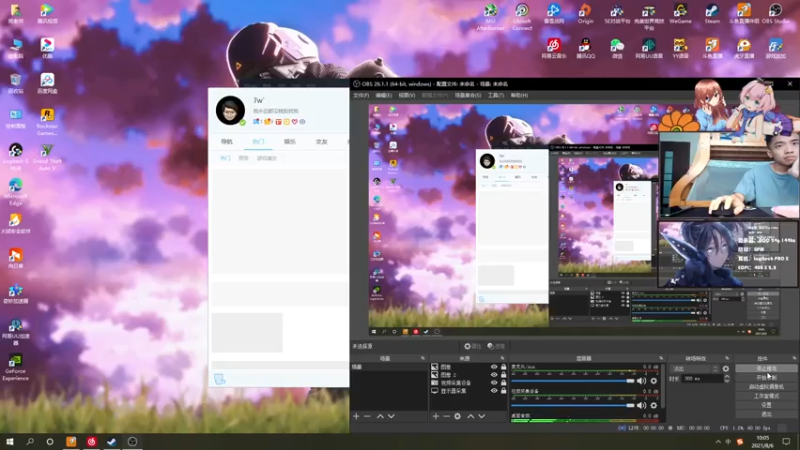Screen dimensions: 800x450
Task: Open 视频采集设备 mixer settings gear
Action: point(654,405)
